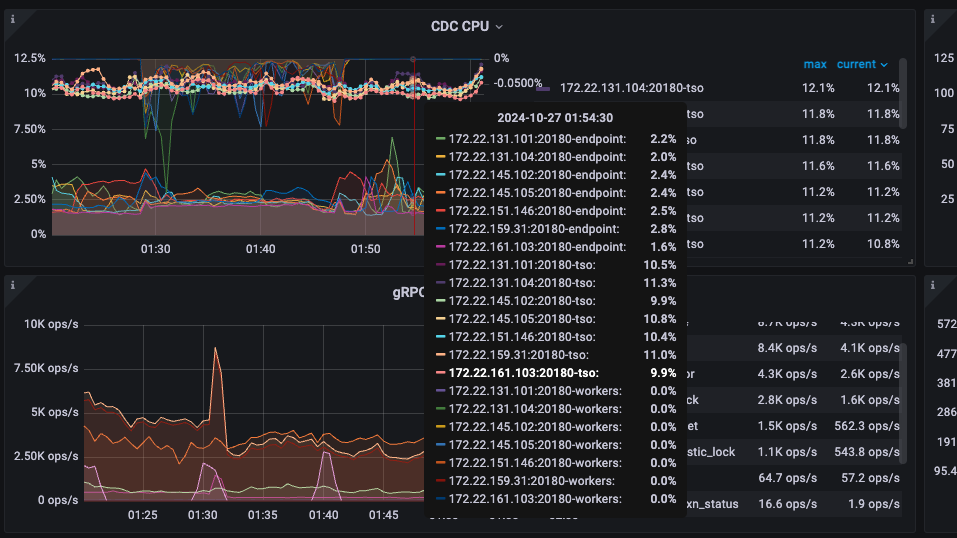Click the 1.1K ops/s legend value

787,452
